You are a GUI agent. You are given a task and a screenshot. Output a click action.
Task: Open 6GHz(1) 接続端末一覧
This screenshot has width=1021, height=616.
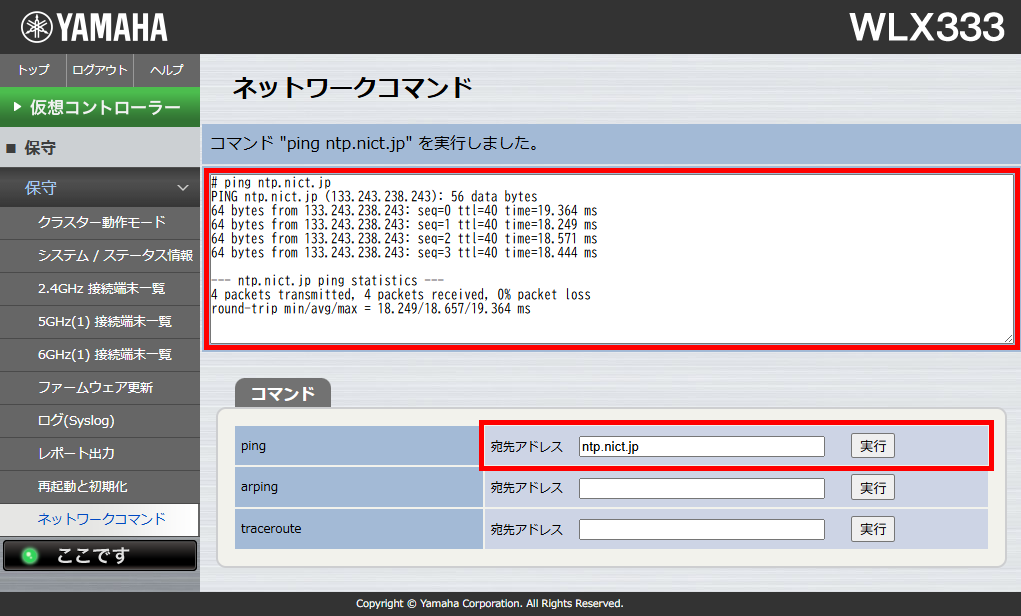tap(100, 355)
